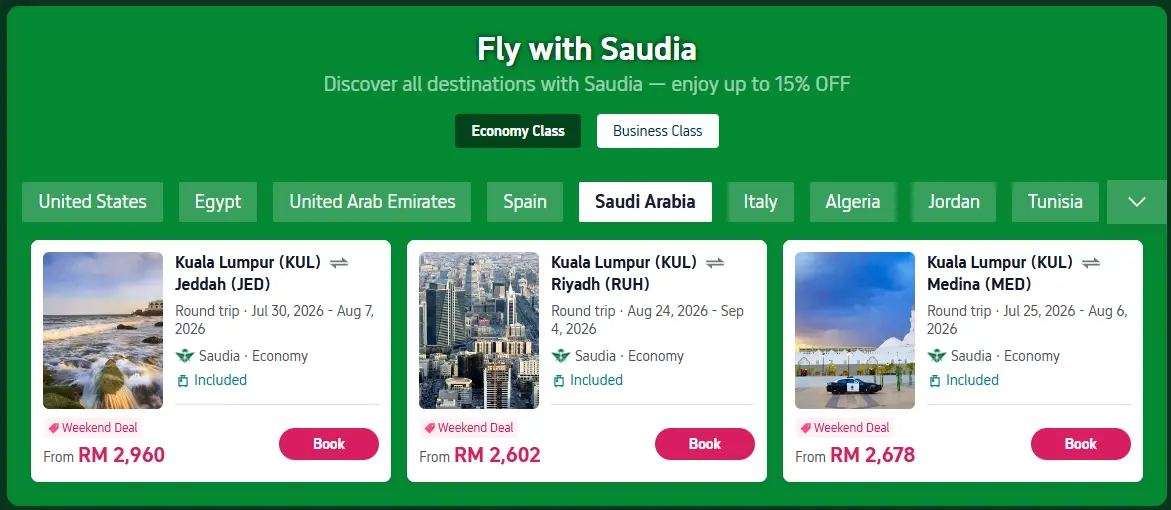Expand the country list chevron
Image resolution: width=1171 pixels, height=510 pixels.
point(1137,202)
